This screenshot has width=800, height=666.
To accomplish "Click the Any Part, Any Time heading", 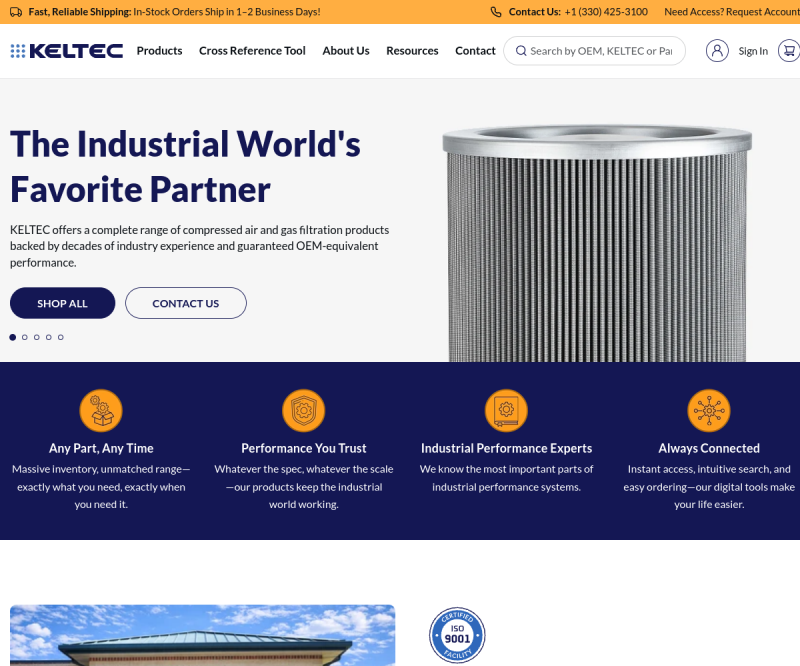I will click(x=101, y=448).
